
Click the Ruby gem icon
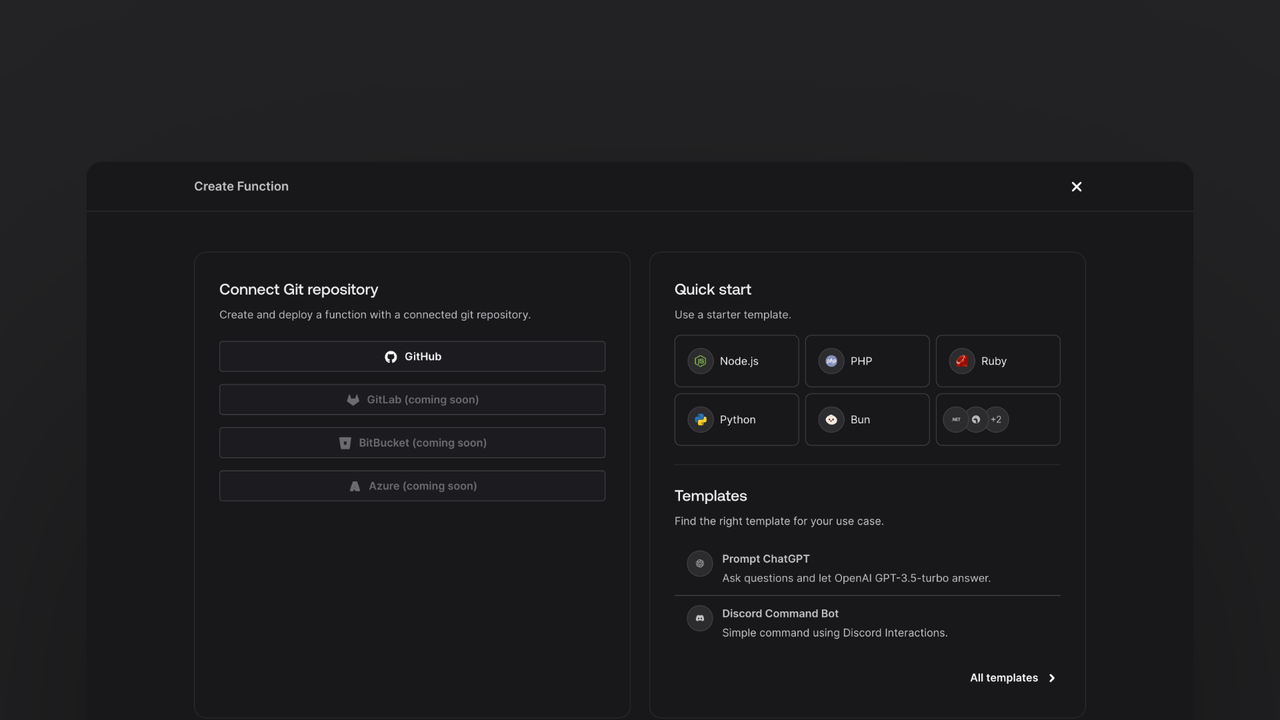[x=961, y=361]
